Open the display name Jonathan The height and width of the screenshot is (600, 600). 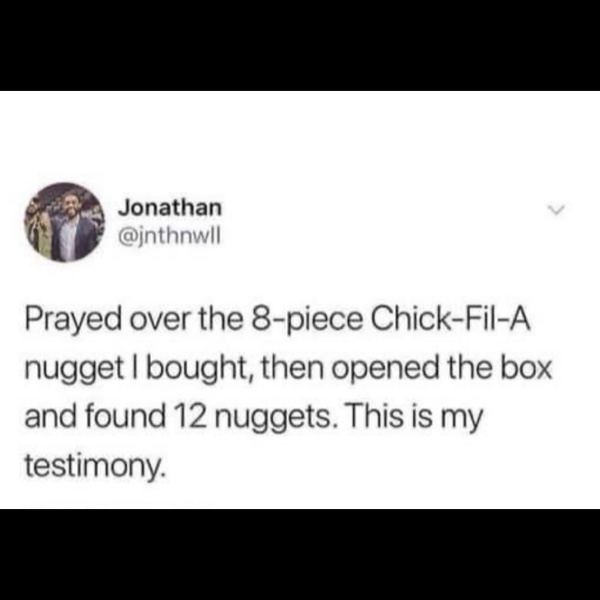point(170,208)
